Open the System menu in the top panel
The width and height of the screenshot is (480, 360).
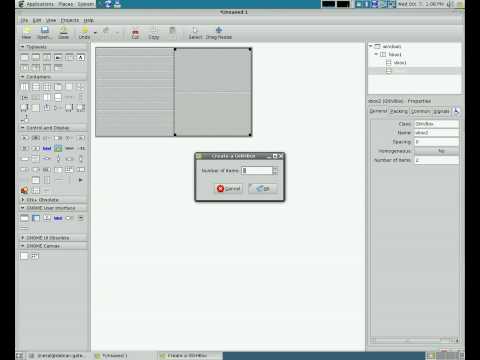pos(86,4)
